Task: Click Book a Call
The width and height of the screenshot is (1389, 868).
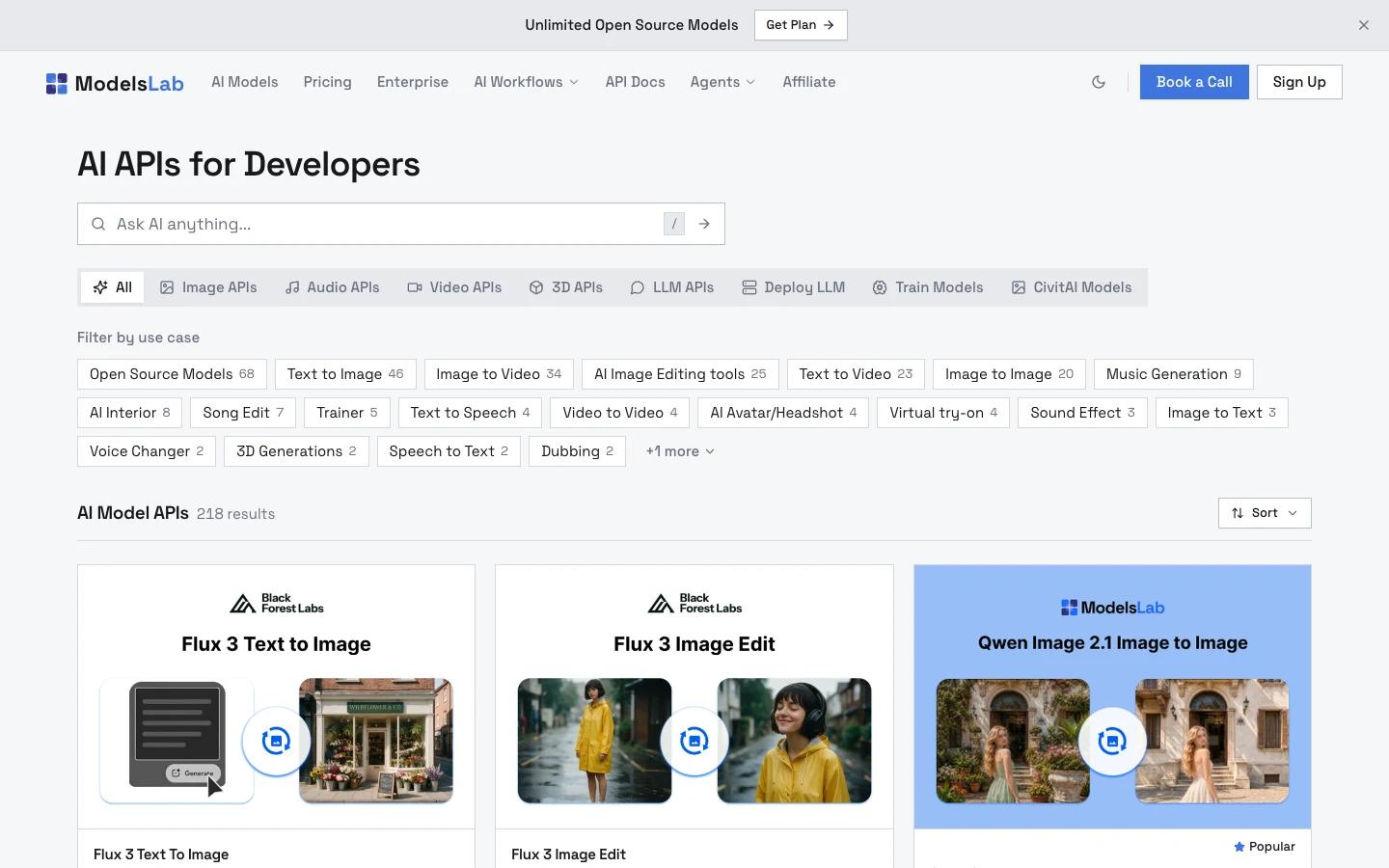Action: 1194,82
